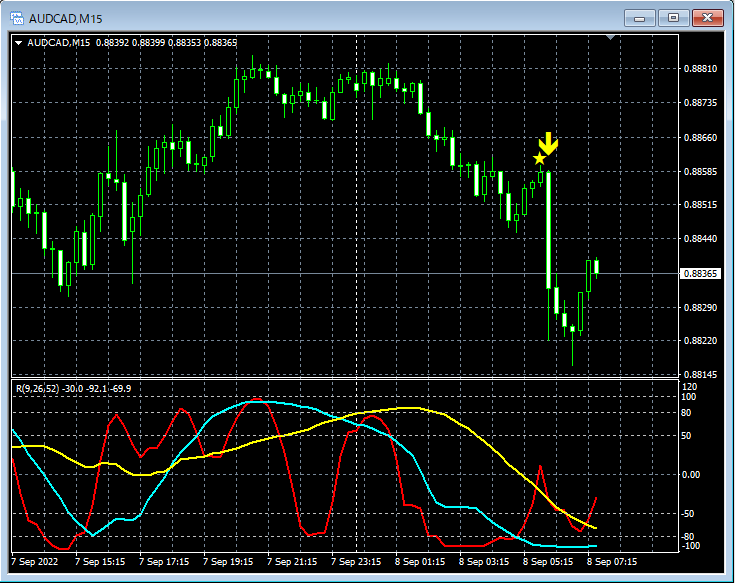Click the AUDCAD,M15 window title text
736x583 pixels.
click(66, 19)
